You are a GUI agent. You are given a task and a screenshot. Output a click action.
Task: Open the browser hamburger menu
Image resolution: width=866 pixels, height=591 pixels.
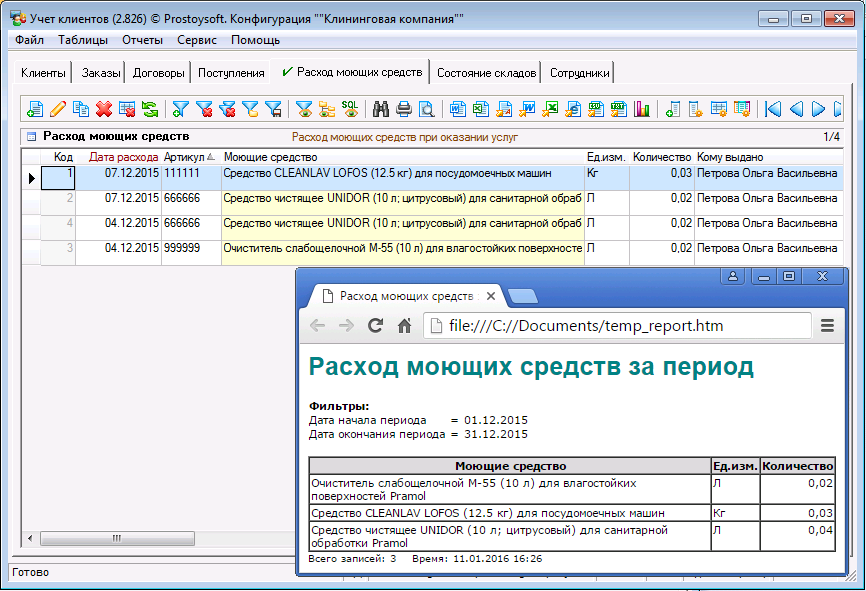tap(827, 326)
